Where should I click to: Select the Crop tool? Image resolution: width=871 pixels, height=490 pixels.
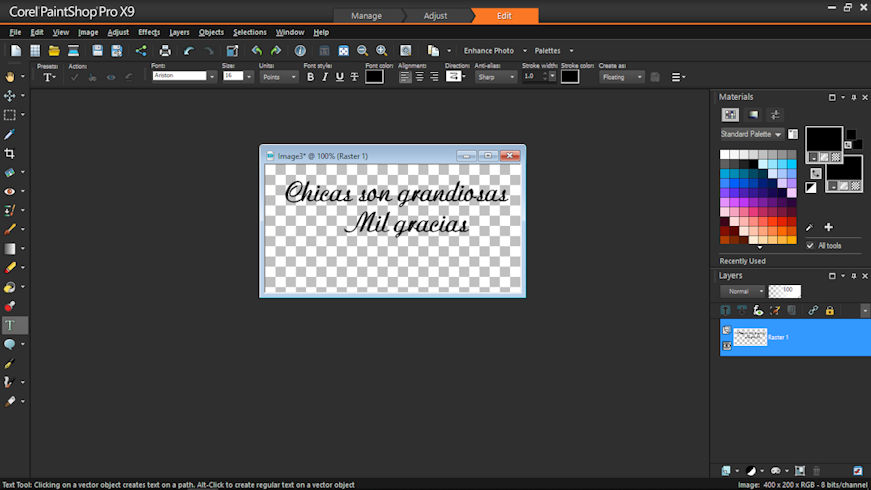tap(10, 153)
